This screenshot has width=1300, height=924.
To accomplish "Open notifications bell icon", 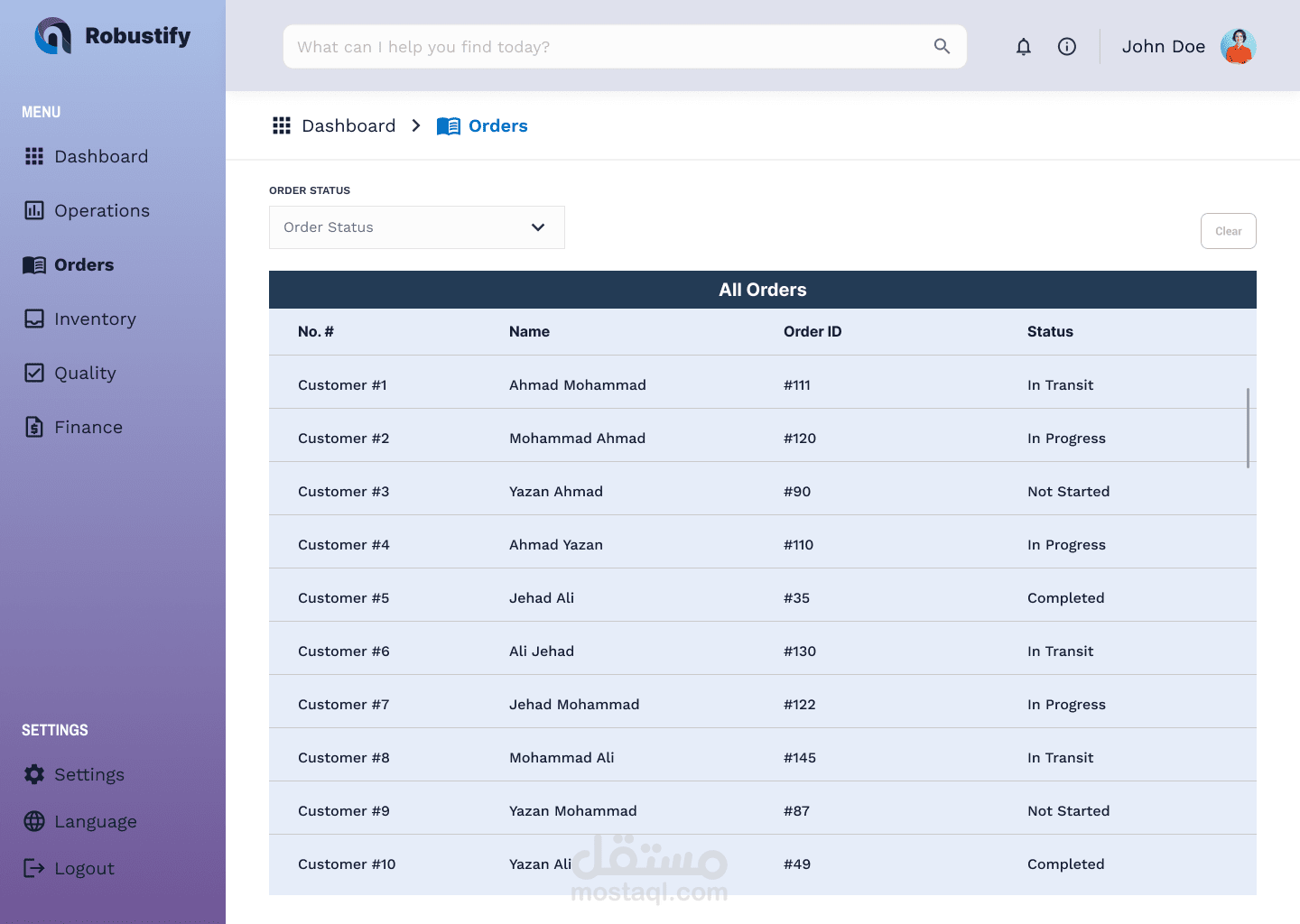I will [x=1024, y=47].
